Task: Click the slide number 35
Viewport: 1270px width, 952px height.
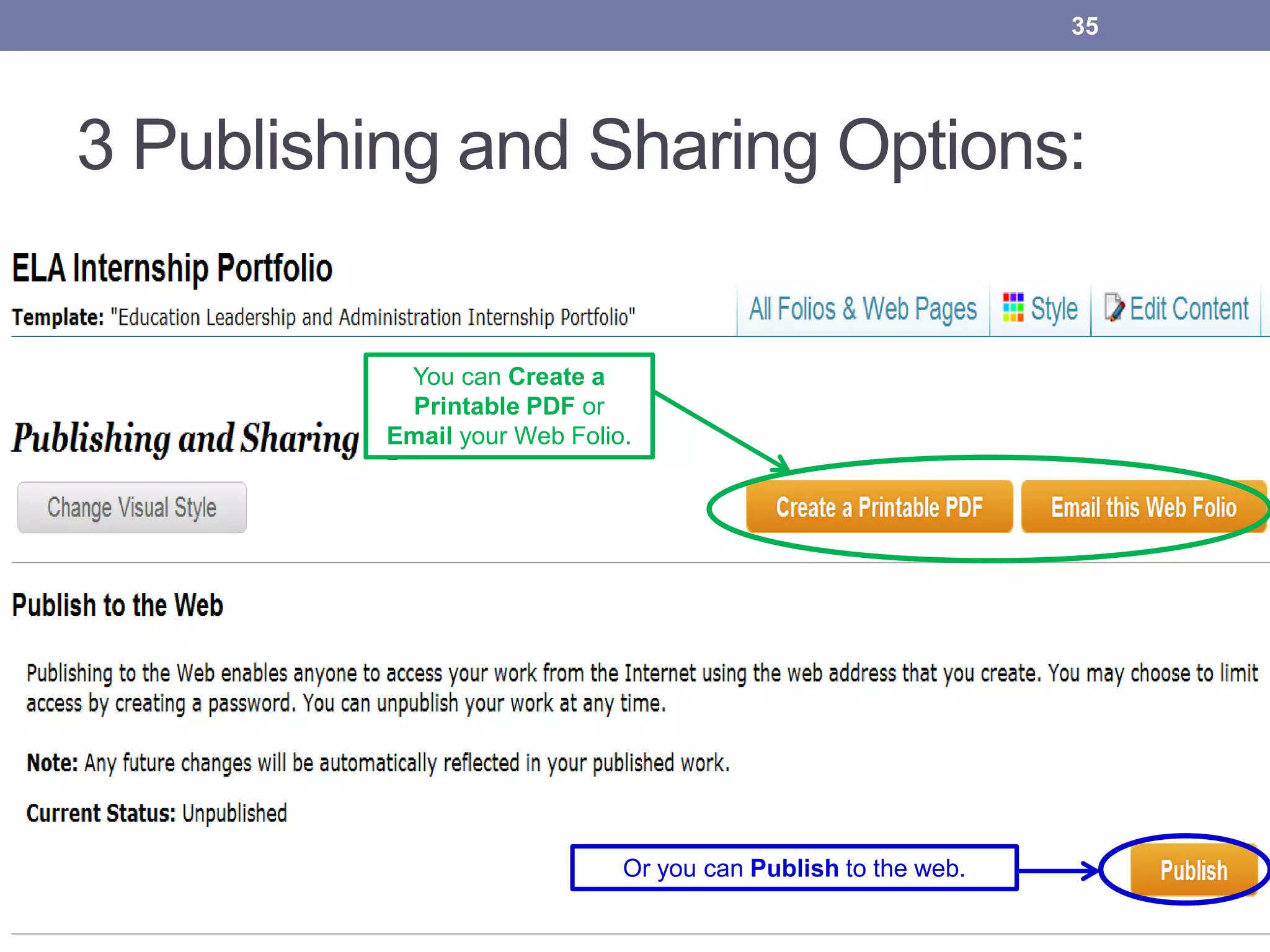Action: click(x=1085, y=26)
